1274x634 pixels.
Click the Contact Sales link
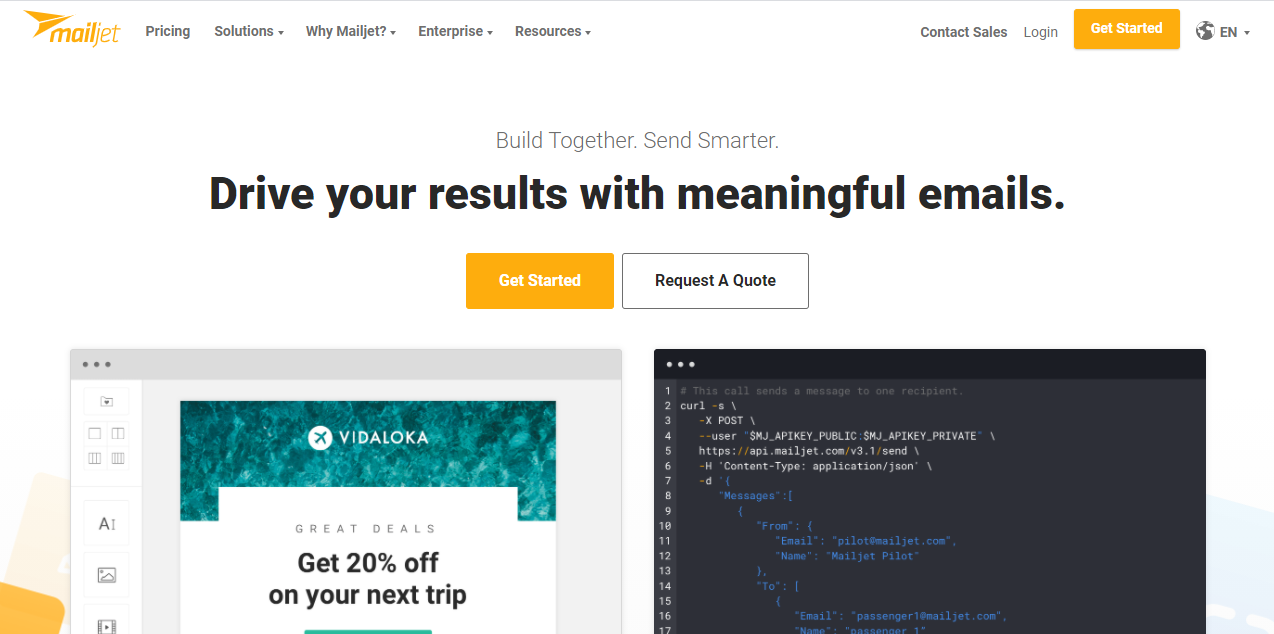[x=963, y=32]
